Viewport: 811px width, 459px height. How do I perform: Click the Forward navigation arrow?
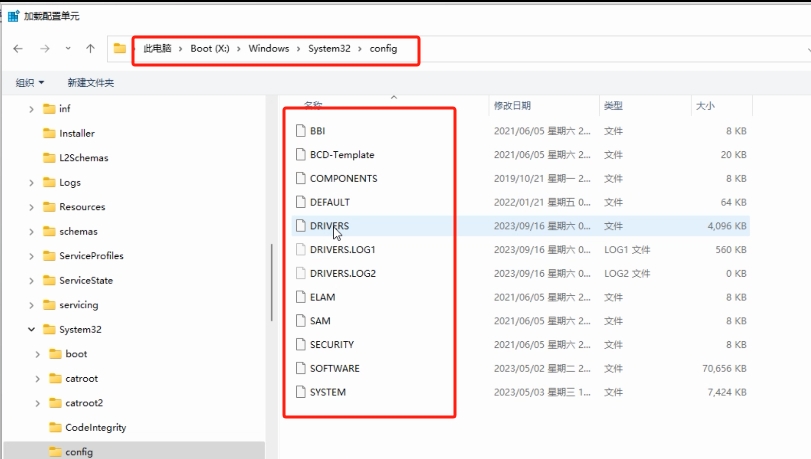[x=45, y=49]
